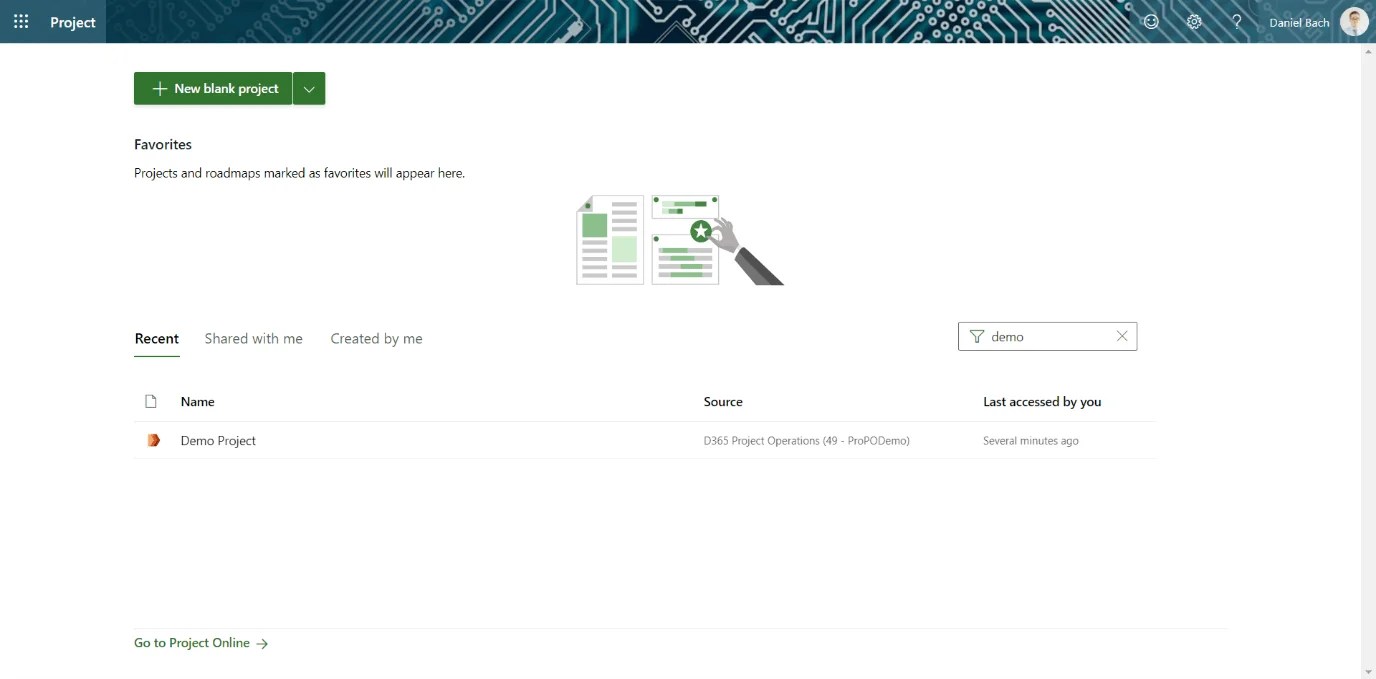This screenshot has width=1376, height=679.
Task: Click the Daniel Bach user name
Action: pos(1299,22)
